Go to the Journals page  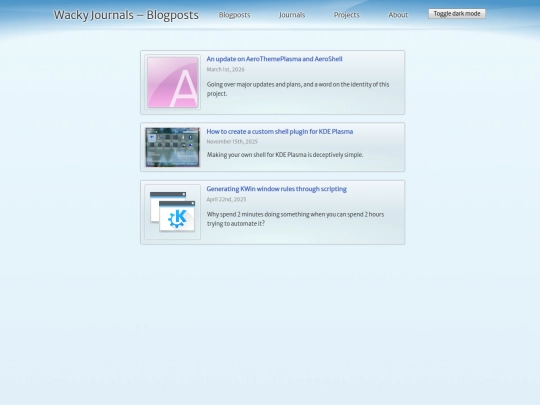(292, 15)
